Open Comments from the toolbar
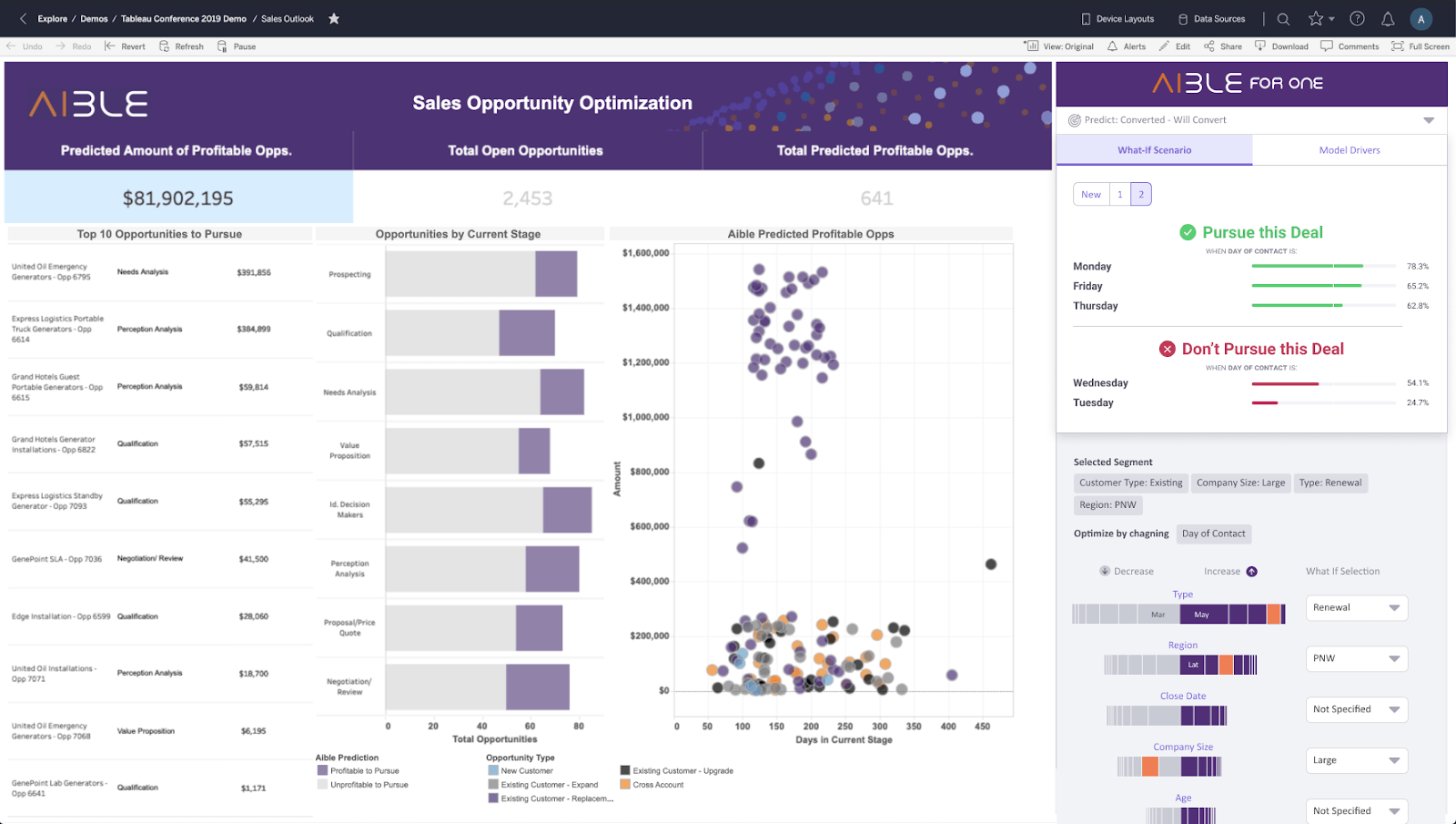Screen dimensions: 1456x824 [1350, 46]
